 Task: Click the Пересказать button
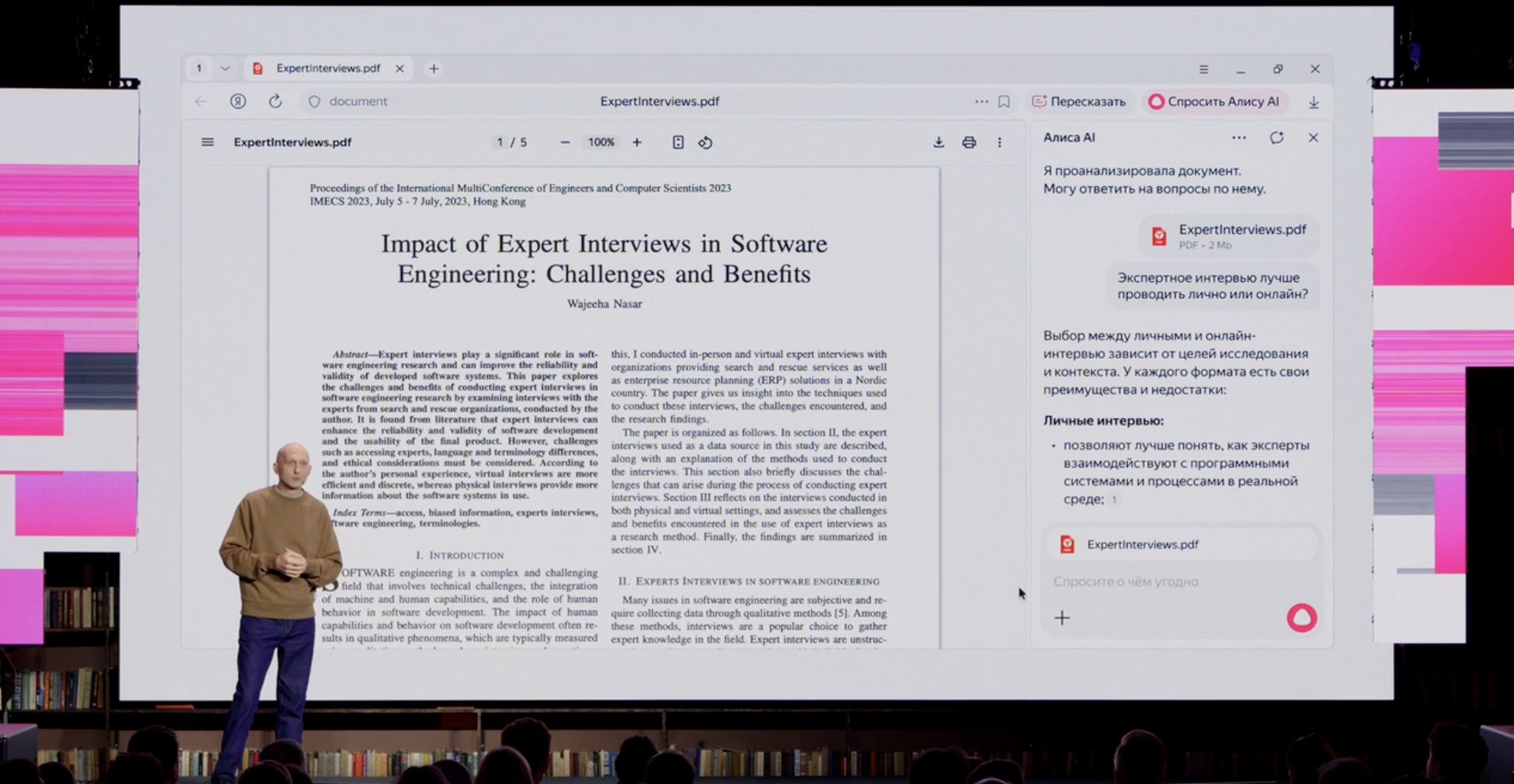click(1079, 102)
